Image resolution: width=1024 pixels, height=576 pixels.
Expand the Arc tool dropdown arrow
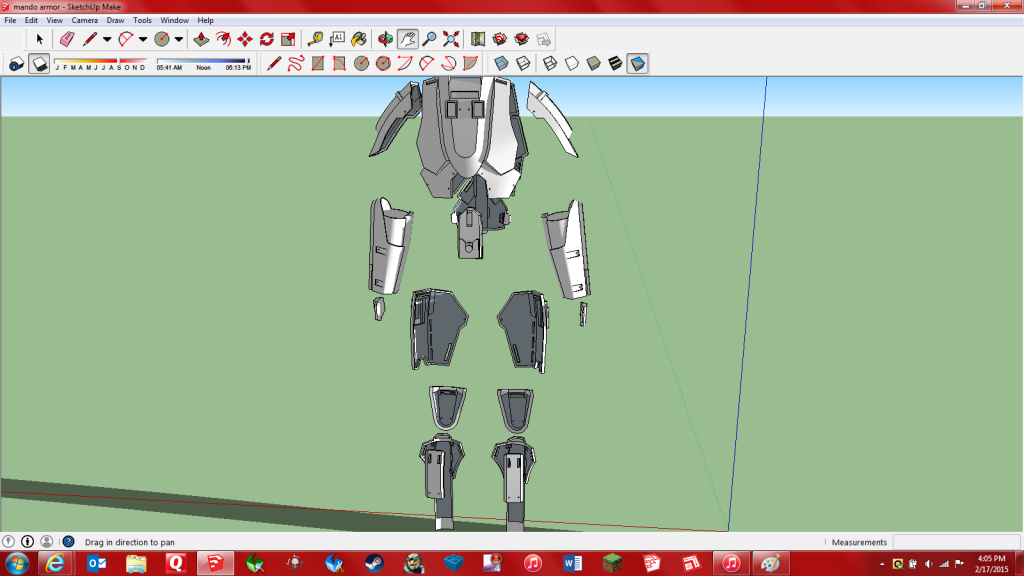(143, 39)
